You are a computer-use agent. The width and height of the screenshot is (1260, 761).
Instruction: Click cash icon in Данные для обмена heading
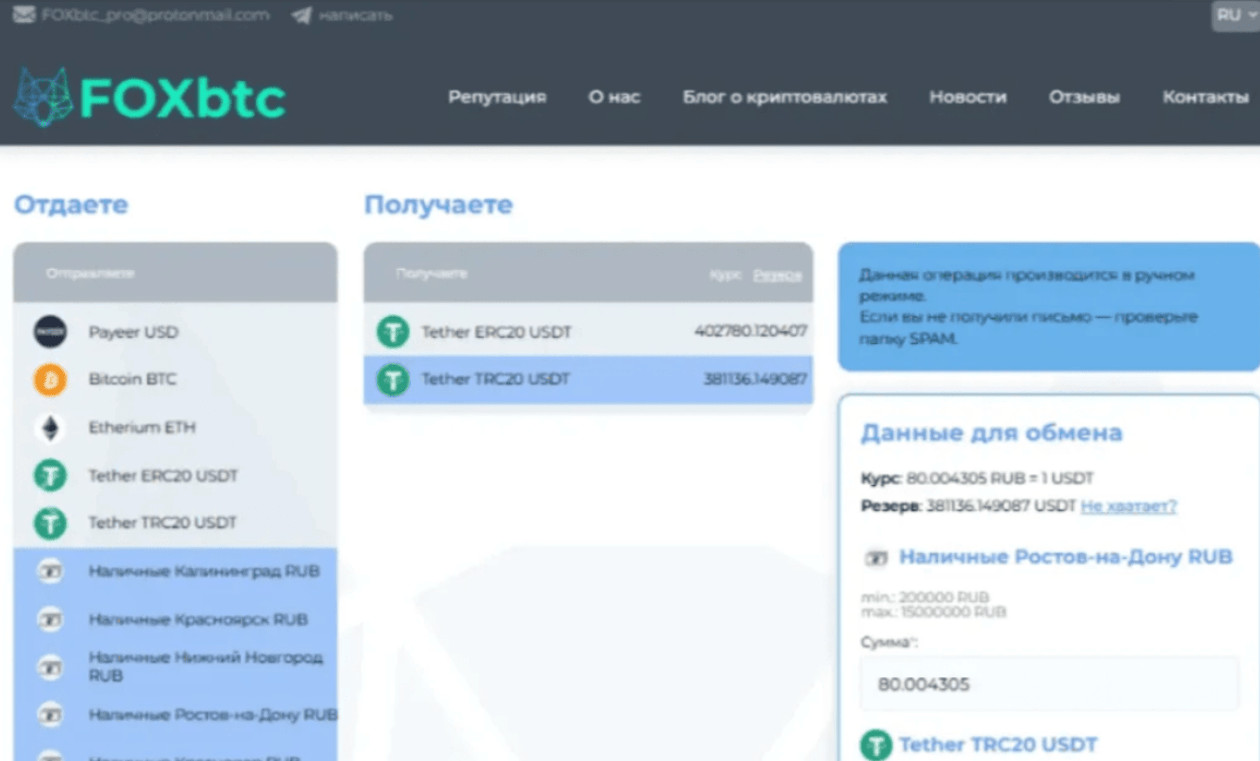pyautogui.click(x=875, y=558)
